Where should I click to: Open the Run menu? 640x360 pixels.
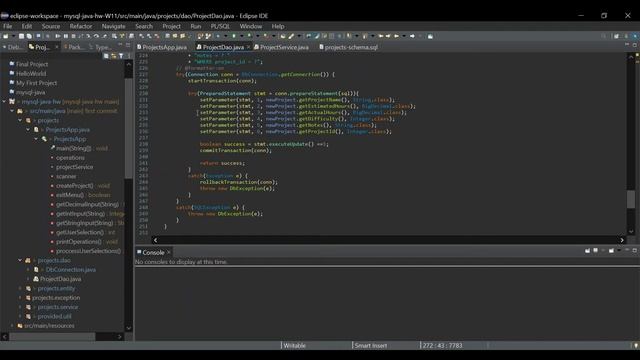click(196, 26)
